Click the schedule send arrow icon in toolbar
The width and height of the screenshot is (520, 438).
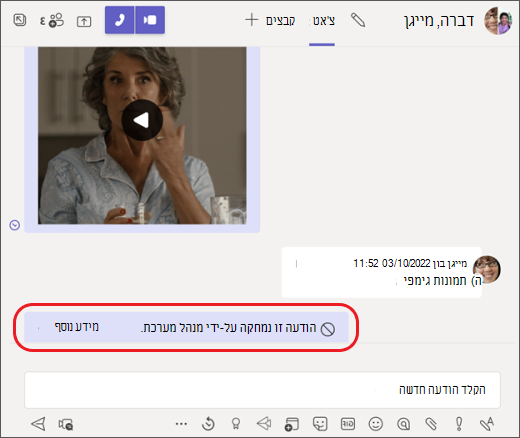point(264,424)
